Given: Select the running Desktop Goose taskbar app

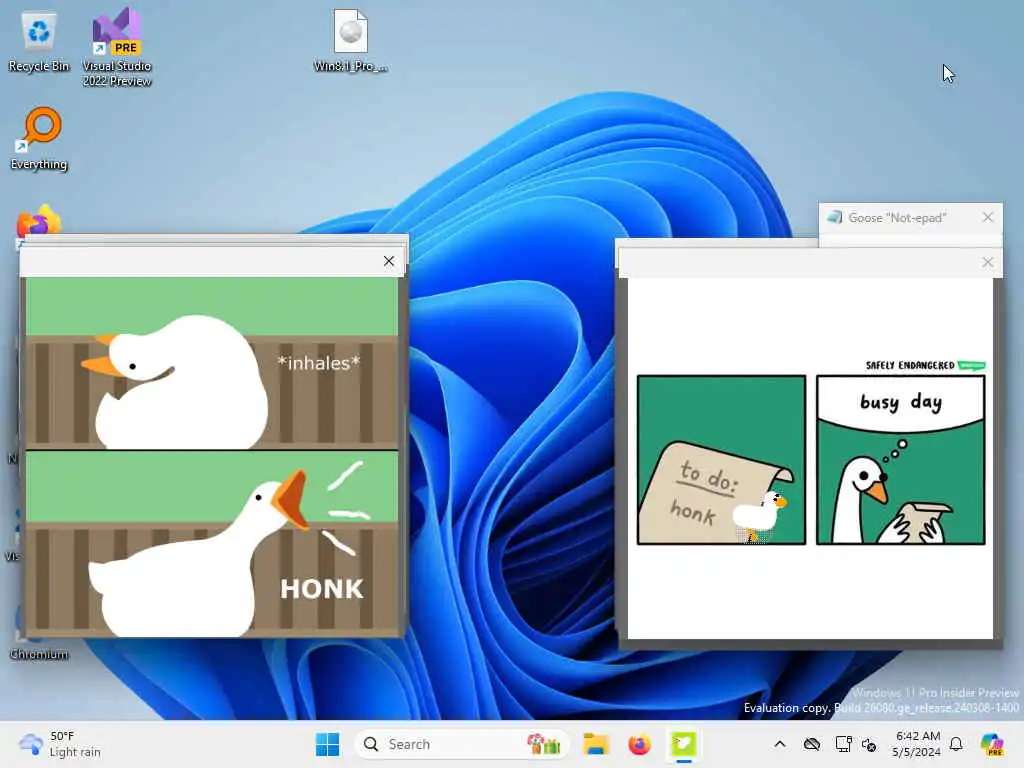Looking at the screenshot, I should tap(683, 744).
